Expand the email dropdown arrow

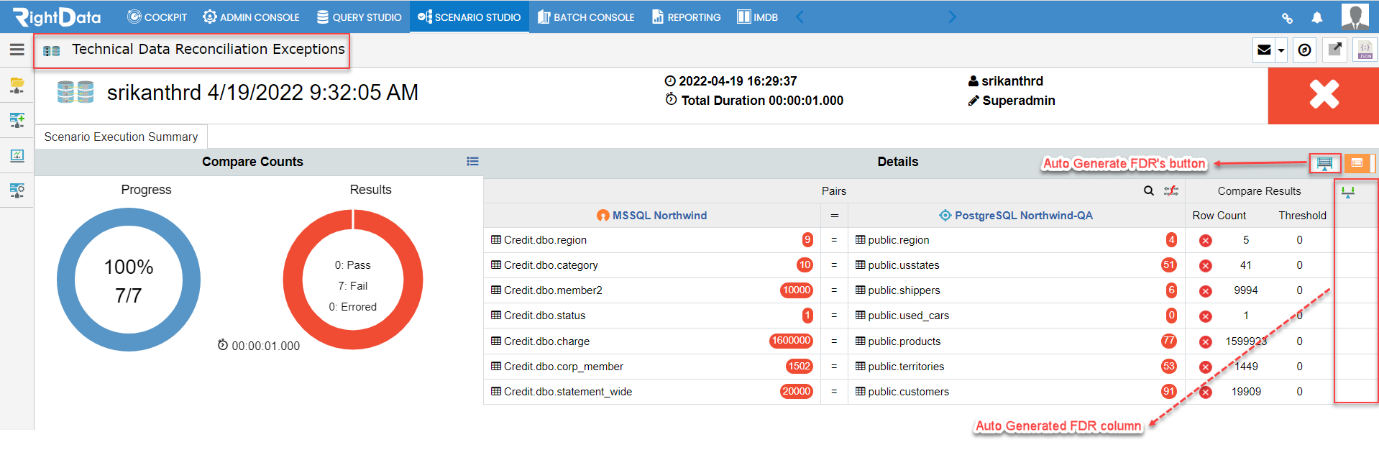1281,50
